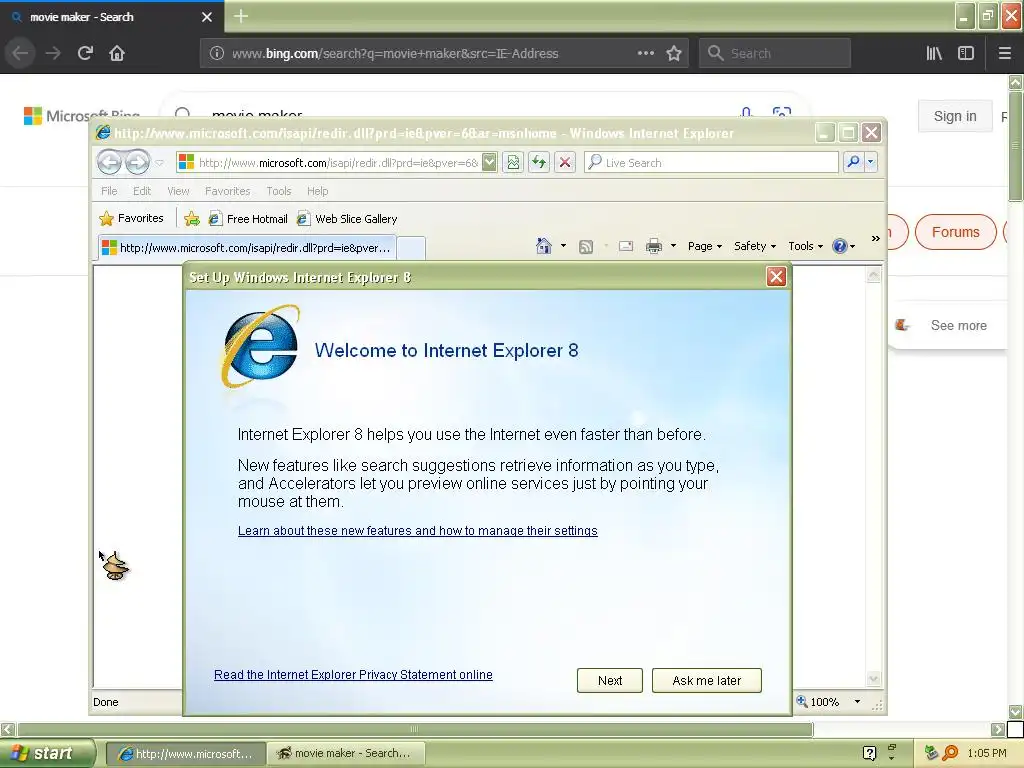Click See more on Bing page
Image resolution: width=1024 pixels, height=768 pixels.
(x=958, y=325)
